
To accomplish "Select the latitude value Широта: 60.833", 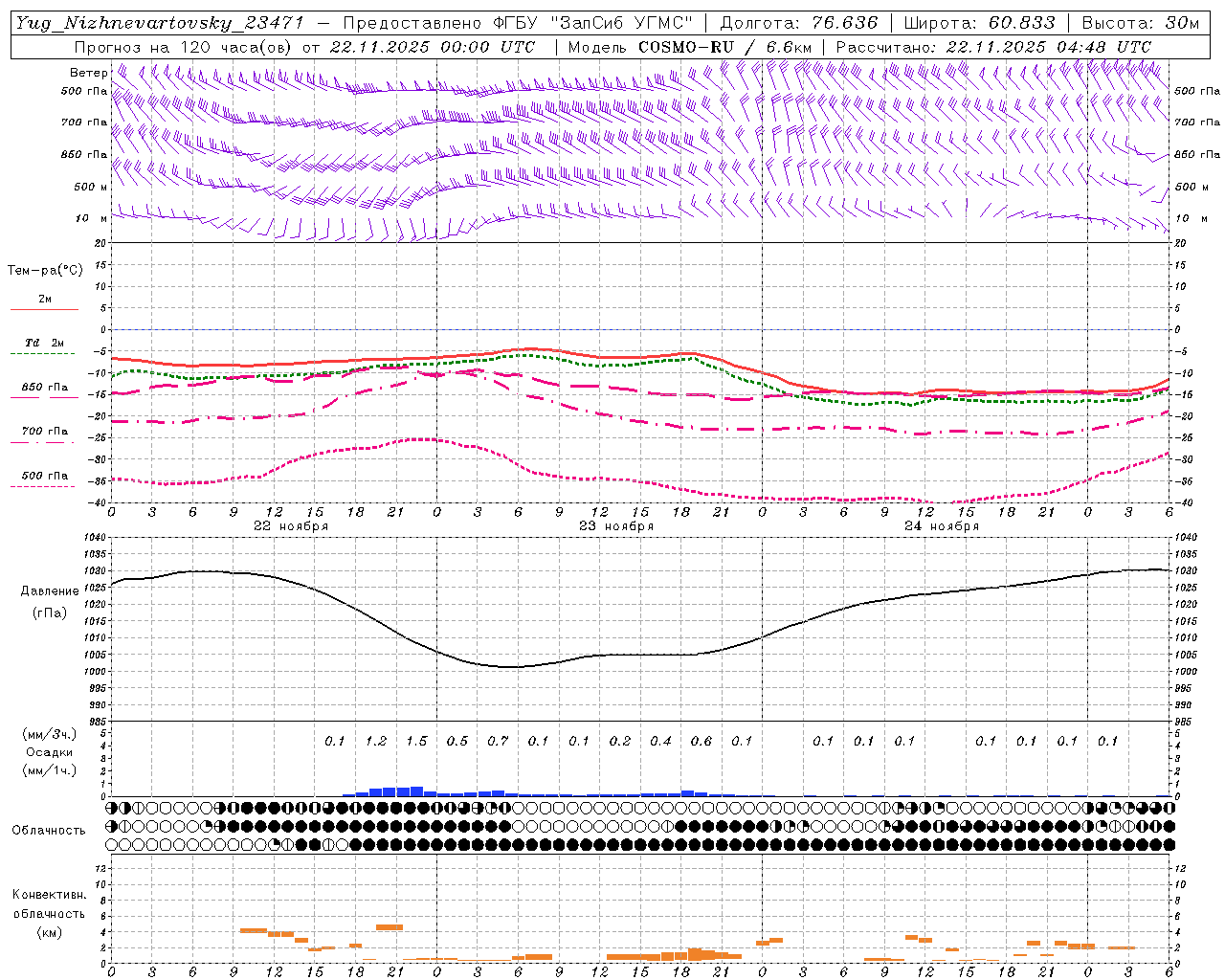I will tap(979, 23).
